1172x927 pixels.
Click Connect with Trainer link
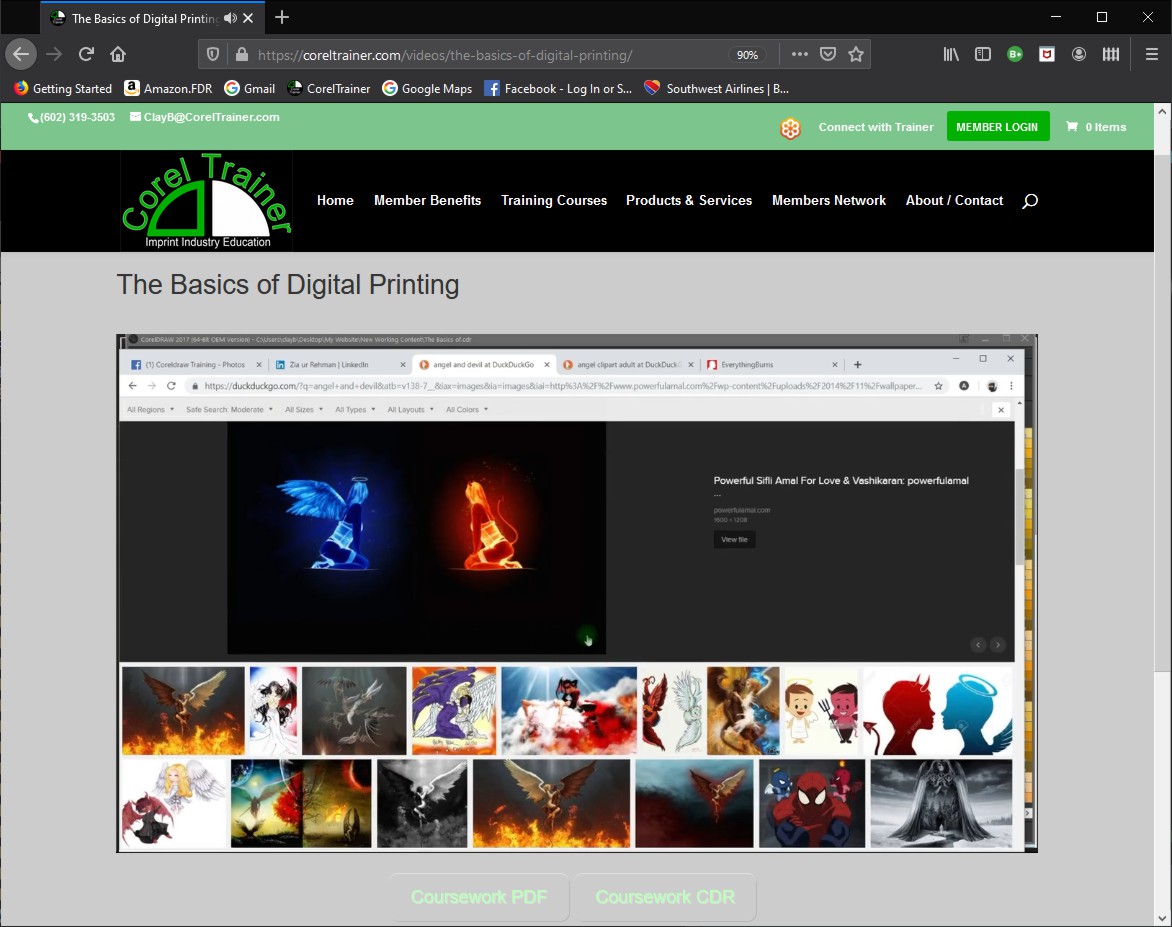point(876,127)
